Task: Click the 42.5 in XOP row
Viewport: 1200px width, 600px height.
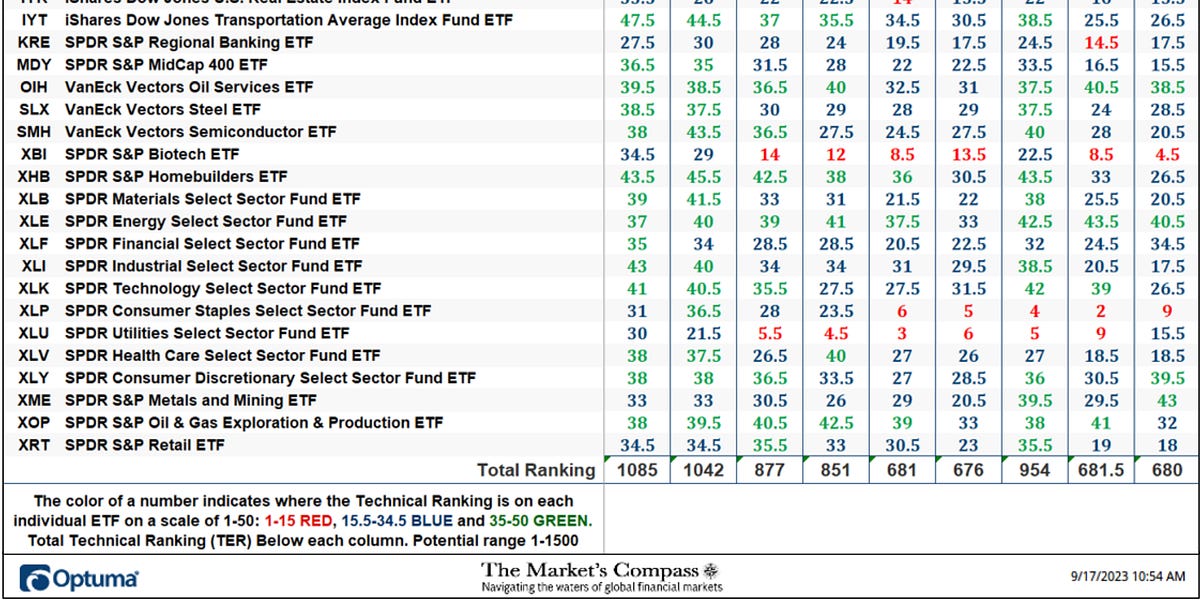Action: 835,422
